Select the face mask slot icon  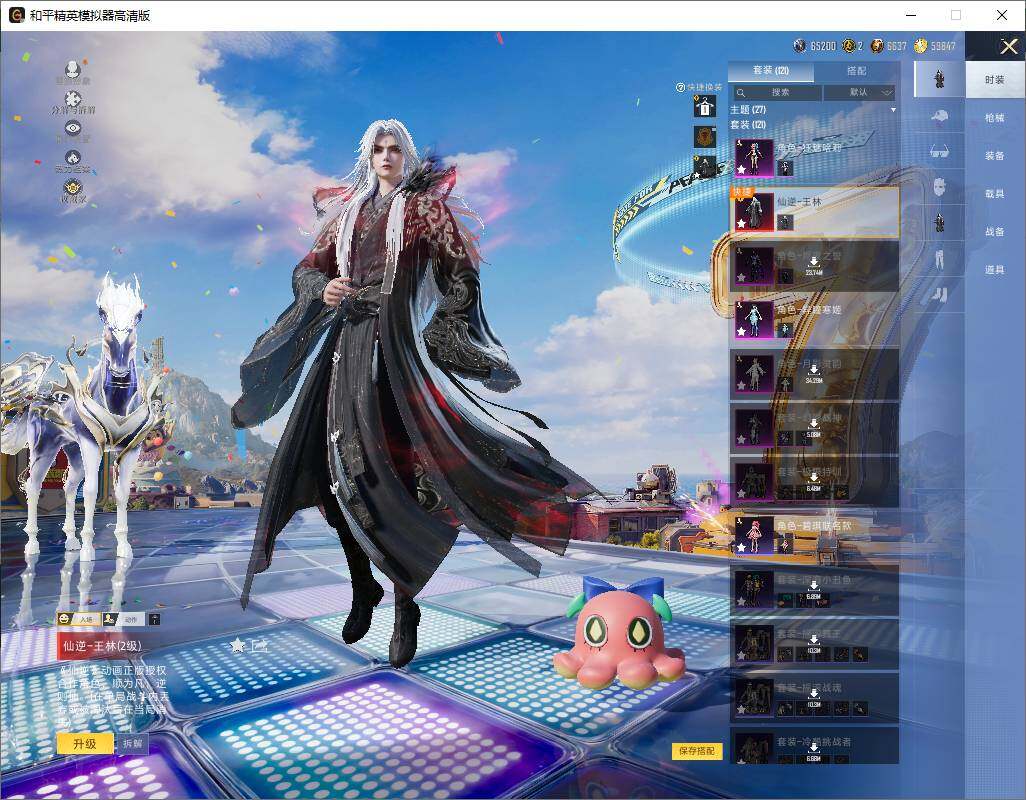[x=940, y=187]
